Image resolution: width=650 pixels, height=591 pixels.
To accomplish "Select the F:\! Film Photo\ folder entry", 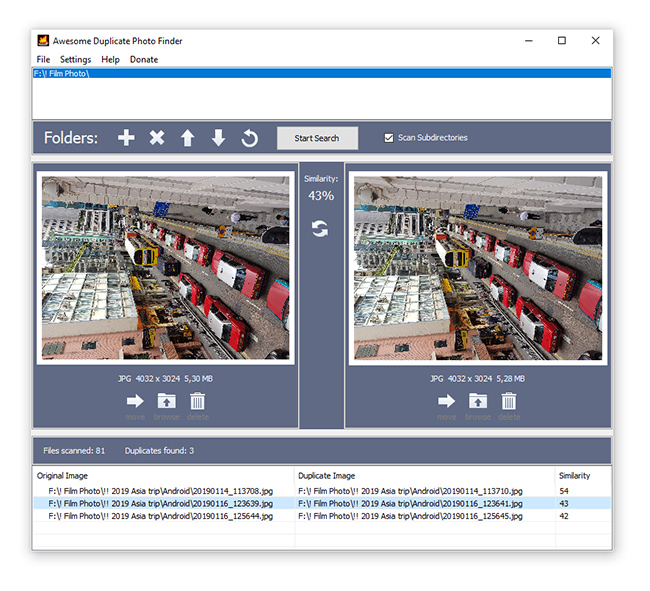I will click(321, 73).
